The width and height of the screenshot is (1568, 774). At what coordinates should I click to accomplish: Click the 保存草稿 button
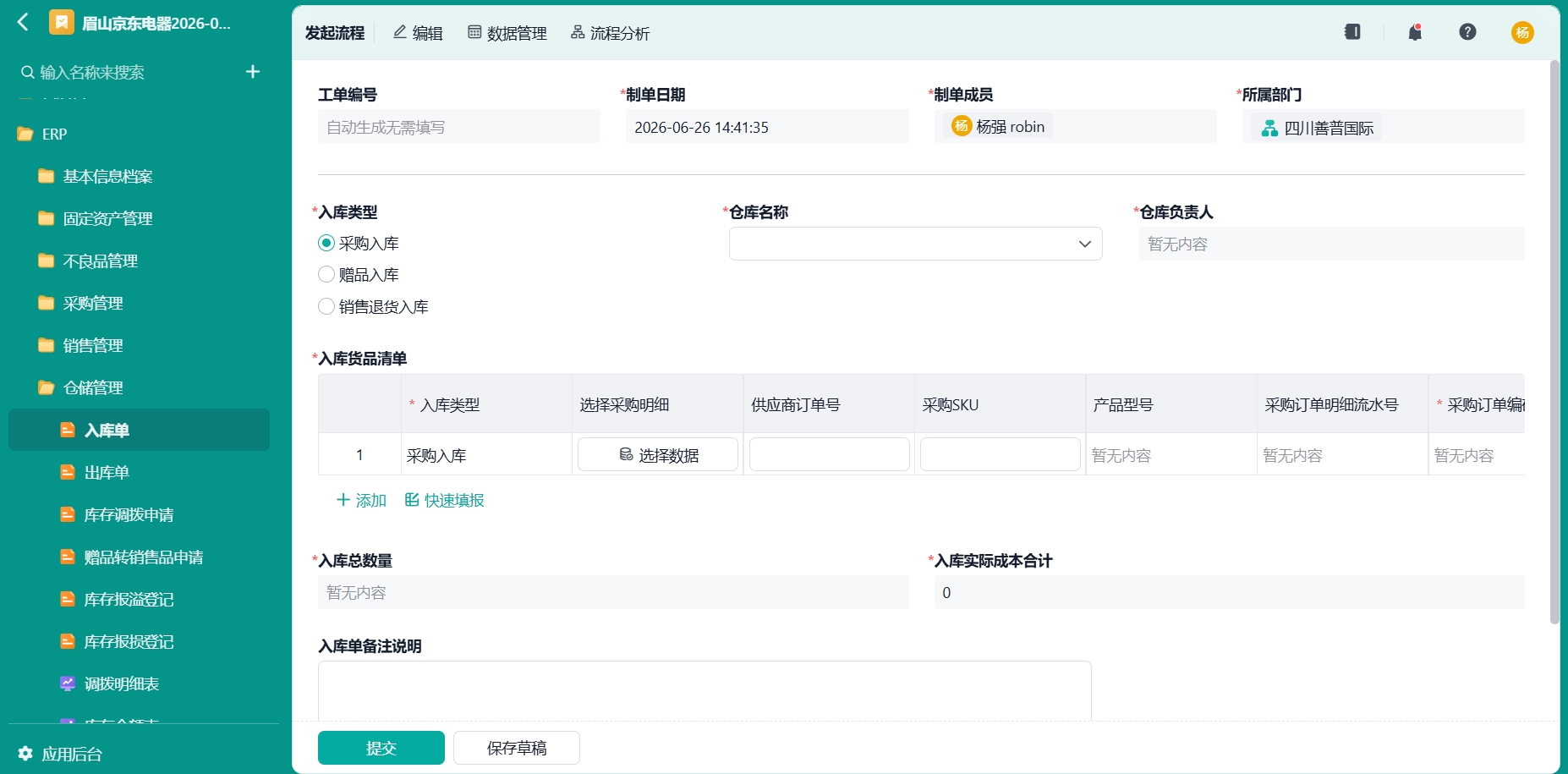click(x=517, y=748)
